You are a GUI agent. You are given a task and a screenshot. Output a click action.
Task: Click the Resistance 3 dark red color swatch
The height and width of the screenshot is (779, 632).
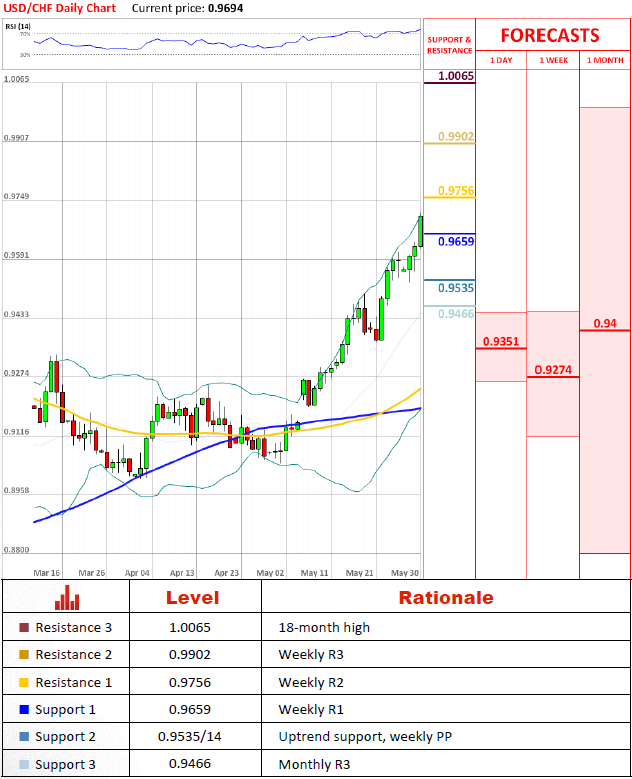point(24,627)
